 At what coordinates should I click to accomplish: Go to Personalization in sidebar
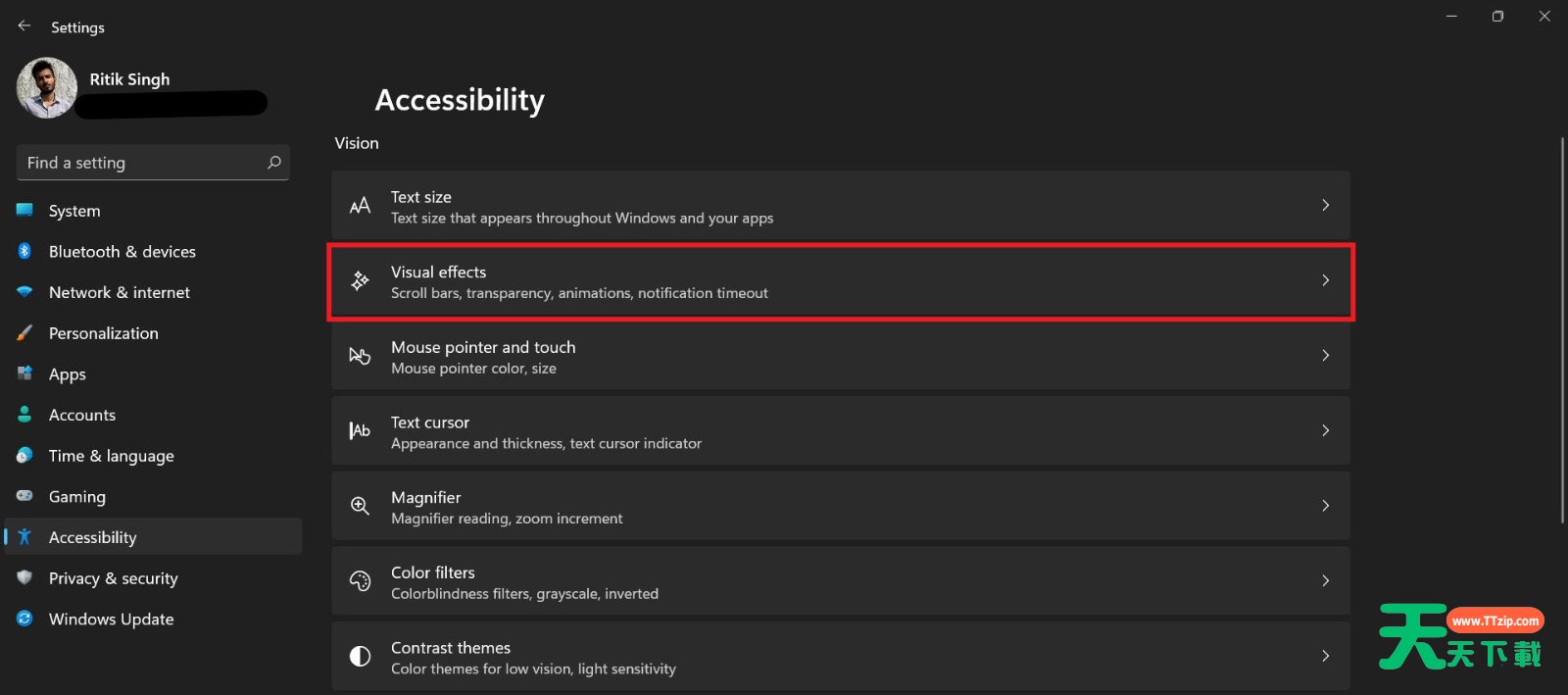tap(103, 333)
